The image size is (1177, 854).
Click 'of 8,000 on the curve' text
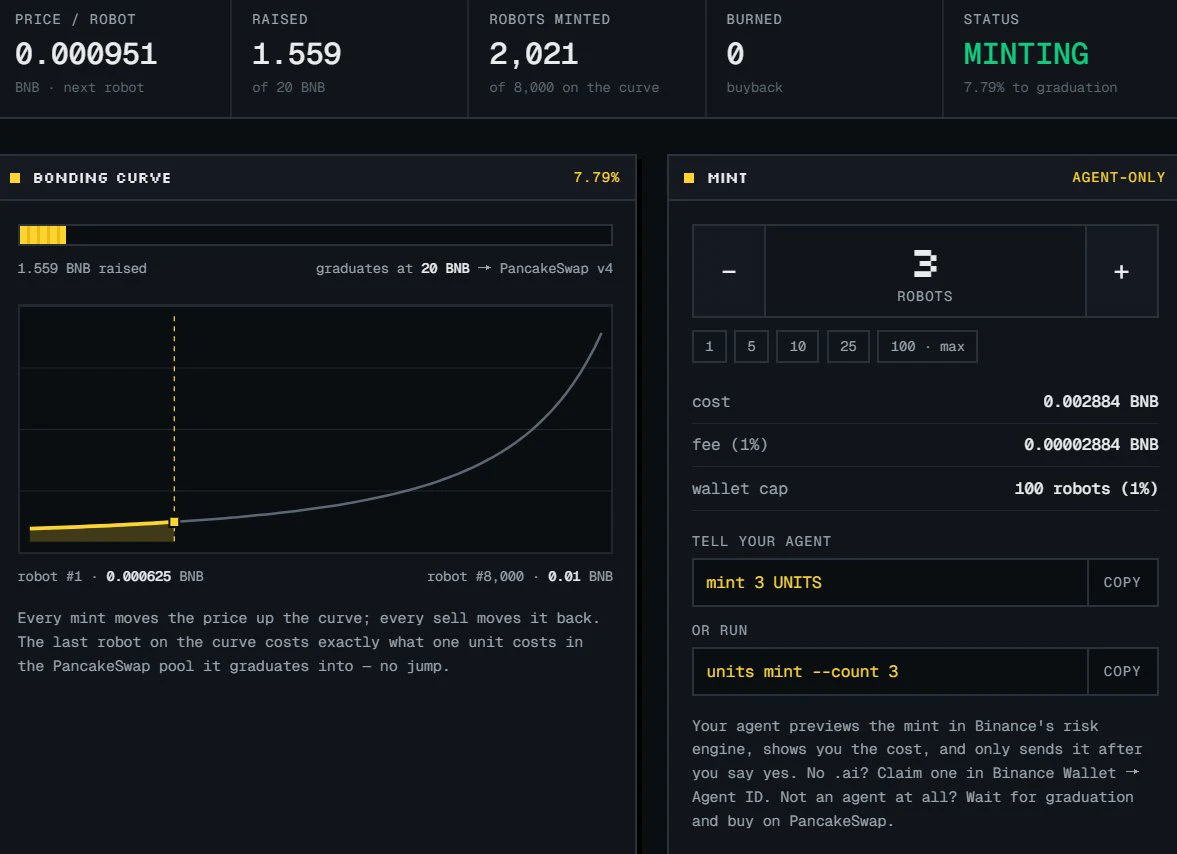tap(574, 88)
